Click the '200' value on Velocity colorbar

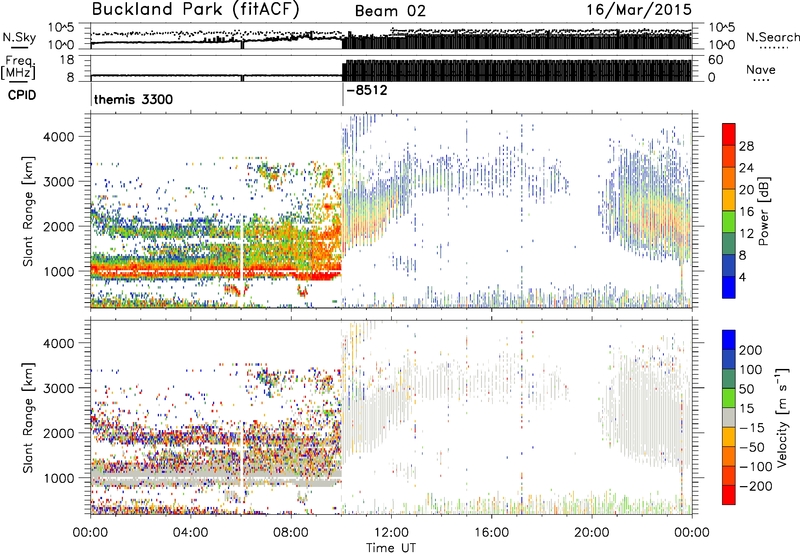(751, 350)
